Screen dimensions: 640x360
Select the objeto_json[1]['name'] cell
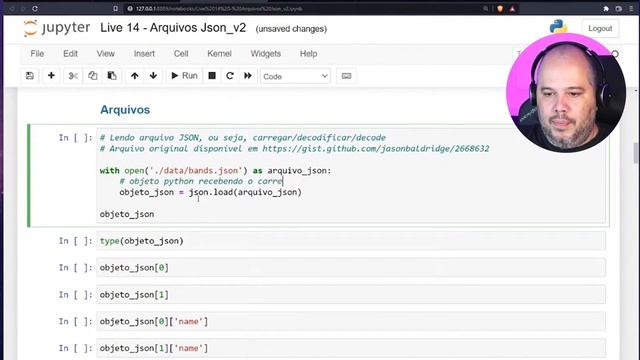point(351,349)
